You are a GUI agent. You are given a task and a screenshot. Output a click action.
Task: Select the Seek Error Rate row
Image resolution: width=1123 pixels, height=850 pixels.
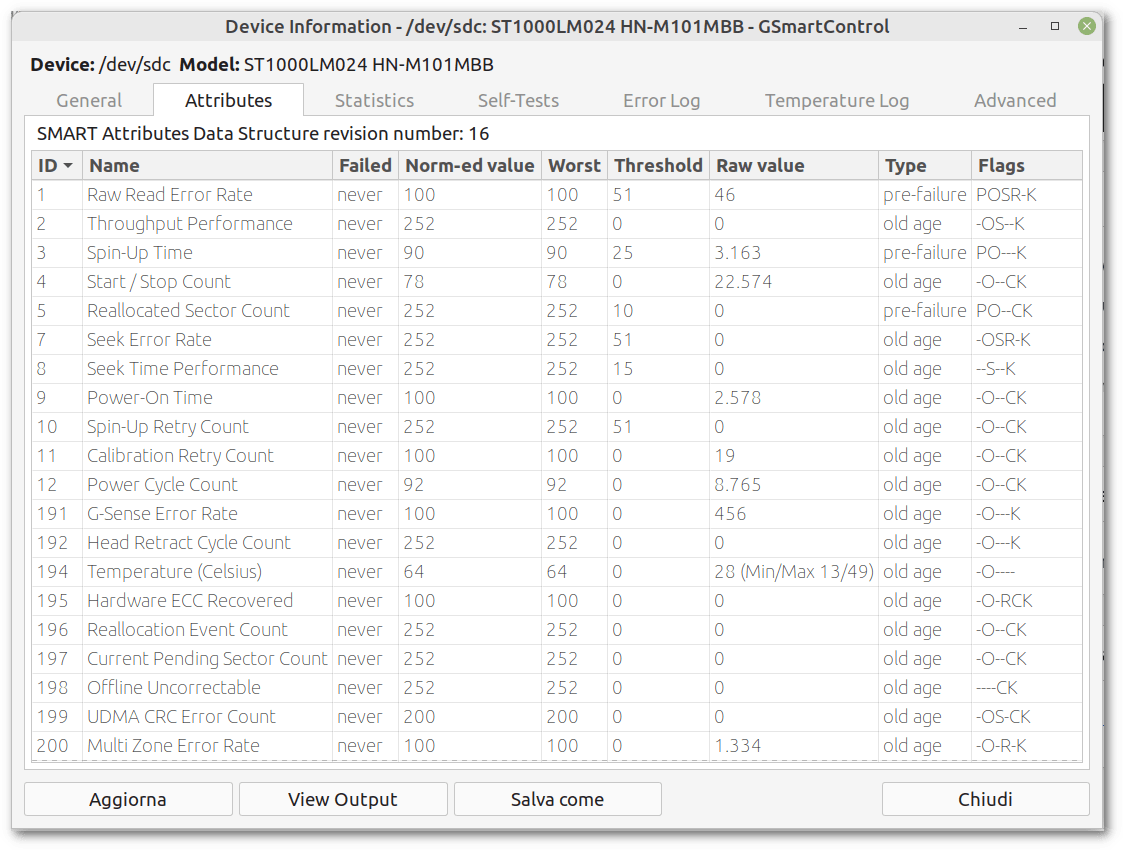click(556, 339)
